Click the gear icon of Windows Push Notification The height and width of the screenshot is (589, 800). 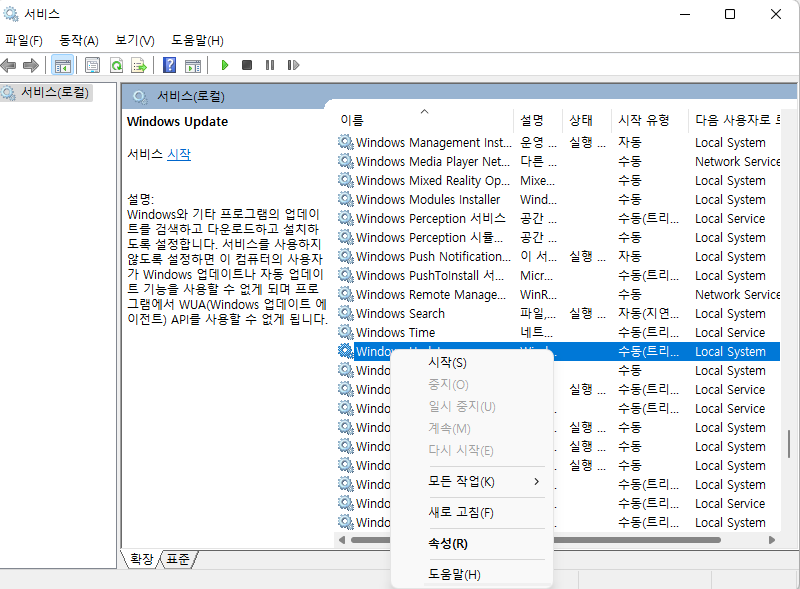(x=346, y=256)
